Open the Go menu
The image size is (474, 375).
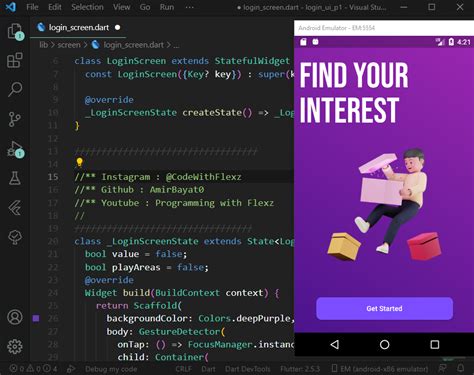click(145, 7)
